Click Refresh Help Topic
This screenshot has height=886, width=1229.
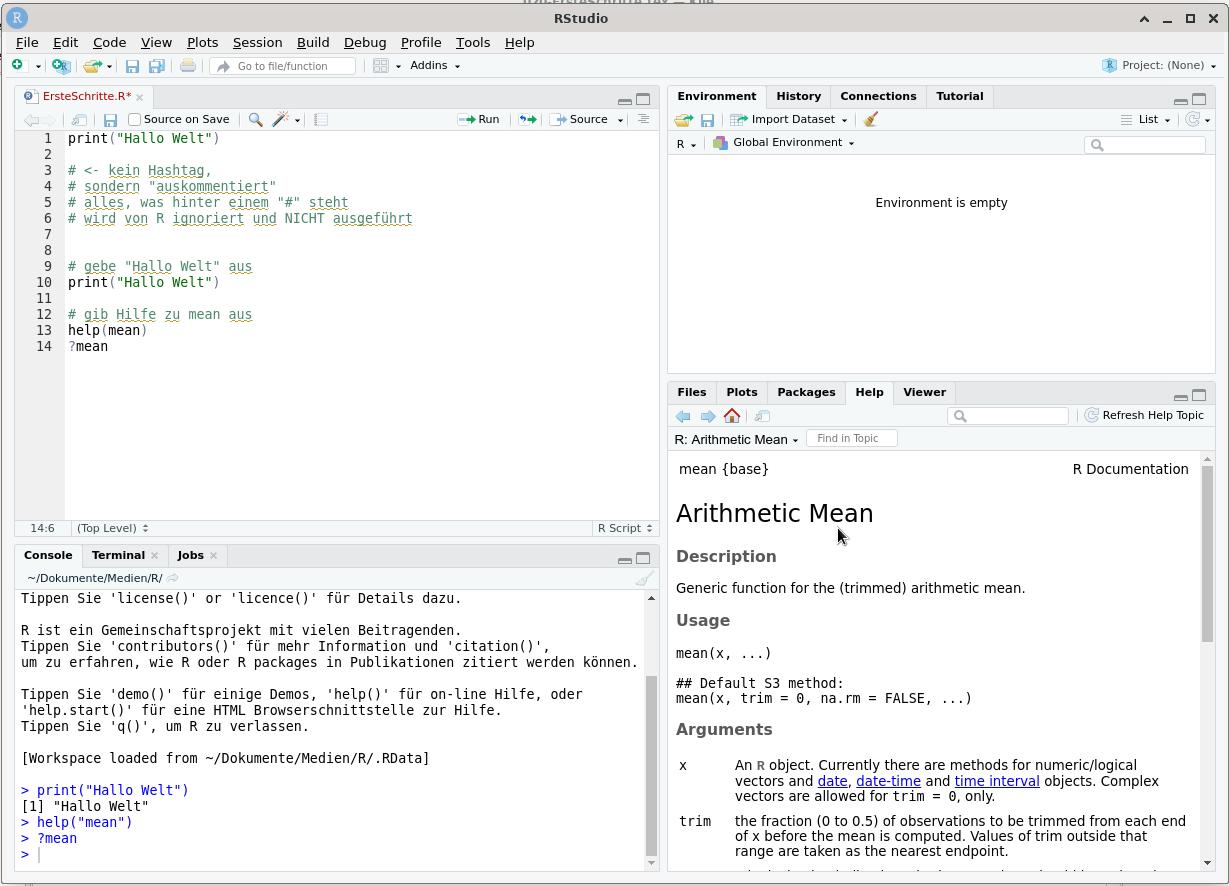click(x=1144, y=416)
